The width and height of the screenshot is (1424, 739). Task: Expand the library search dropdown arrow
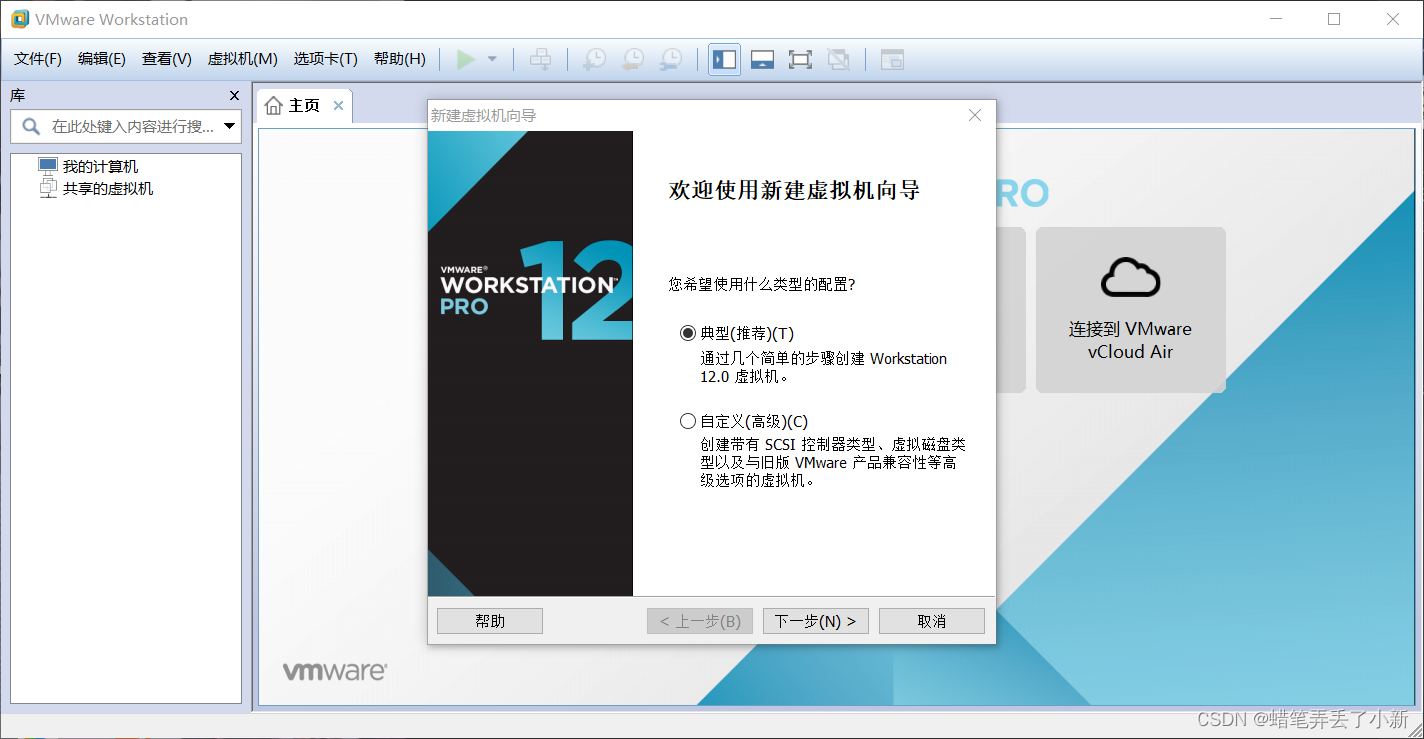tap(230, 127)
